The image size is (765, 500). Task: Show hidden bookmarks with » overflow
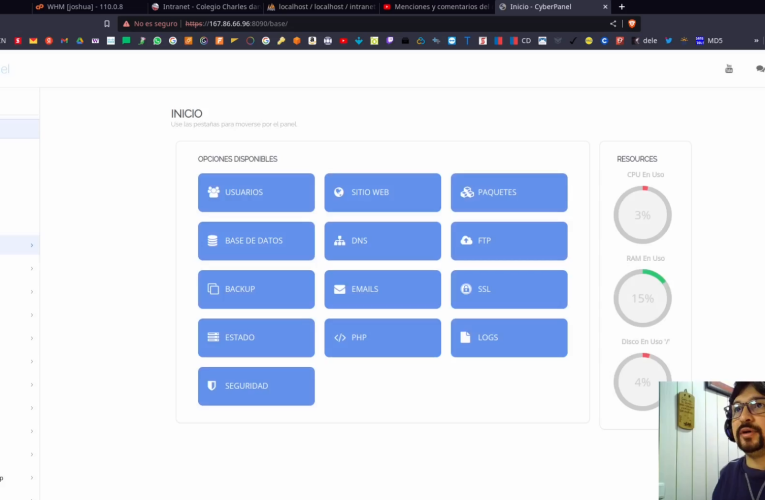pyautogui.click(x=756, y=40)
